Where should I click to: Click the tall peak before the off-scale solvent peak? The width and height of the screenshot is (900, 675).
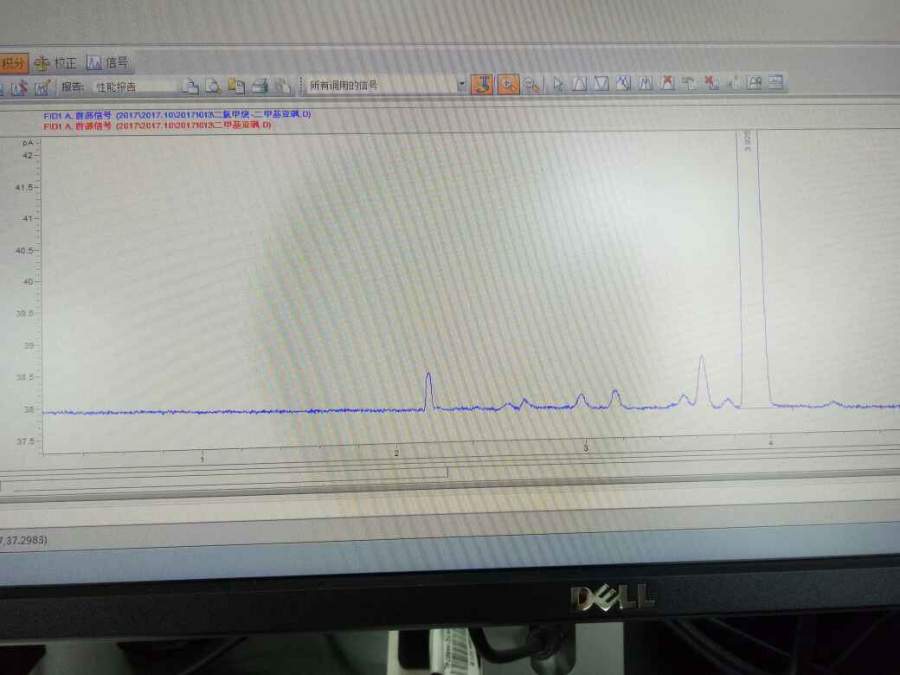[x=702, y=381]
